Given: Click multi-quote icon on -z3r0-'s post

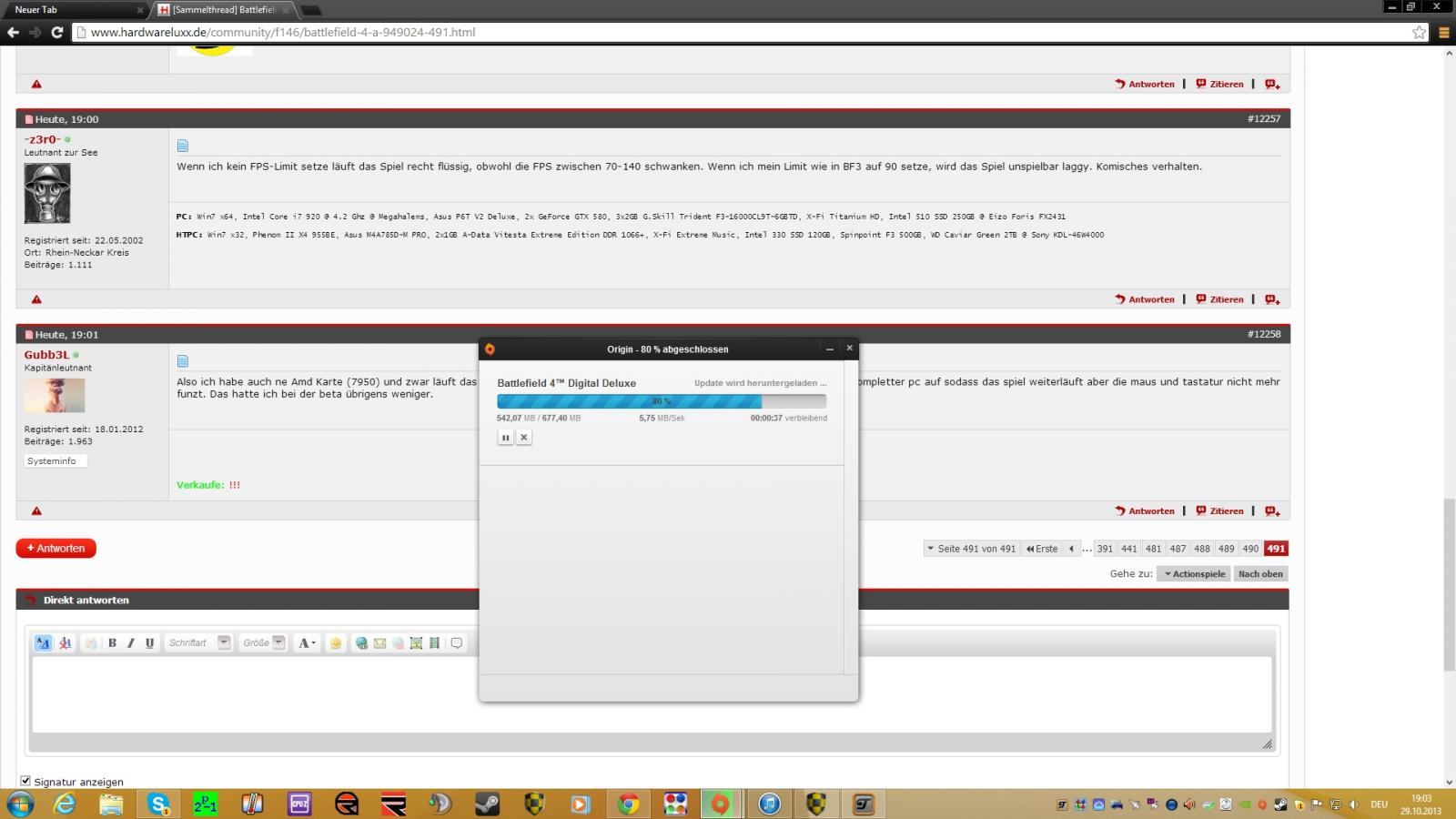Looking at the screenshot, I should (x=1272, y=299).
